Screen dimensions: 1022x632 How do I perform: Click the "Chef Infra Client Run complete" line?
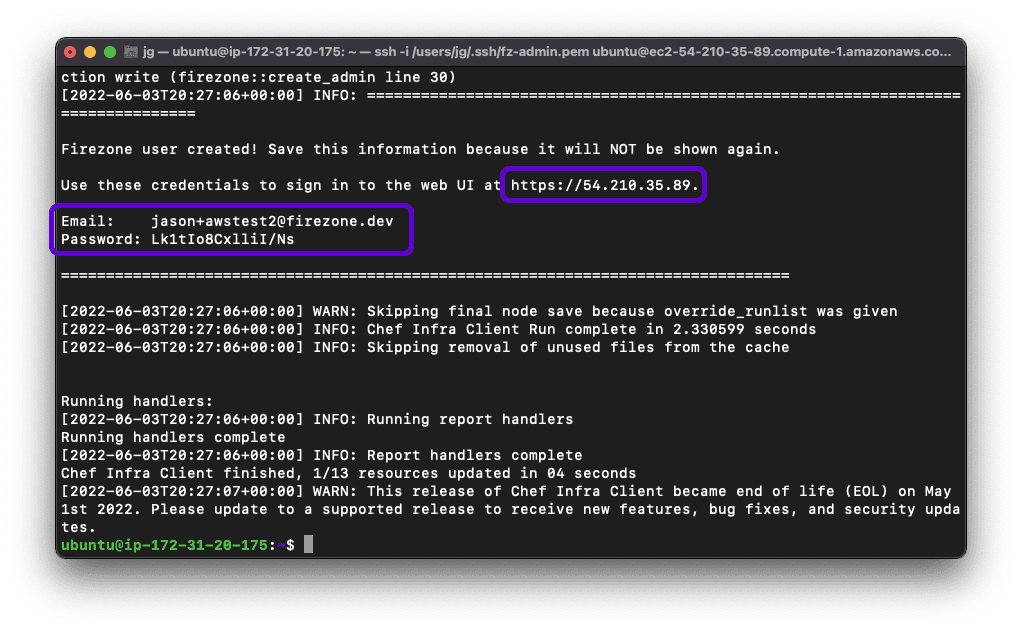438,329
